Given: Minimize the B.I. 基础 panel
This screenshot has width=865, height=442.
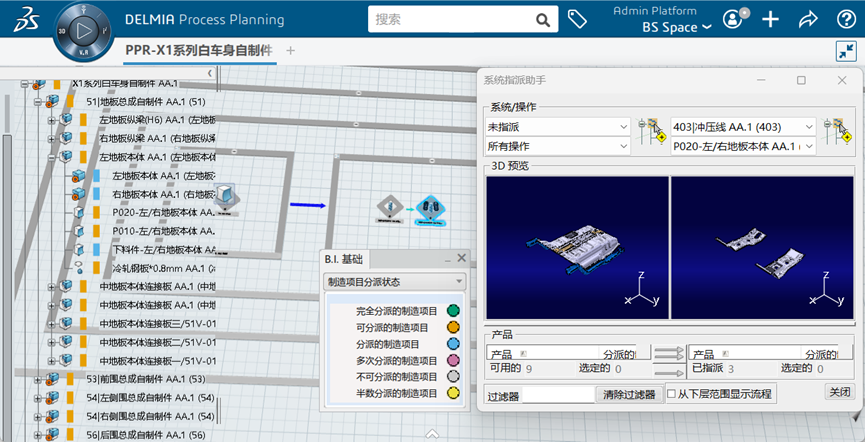Looking at the screenshot, I should [447, 258].
